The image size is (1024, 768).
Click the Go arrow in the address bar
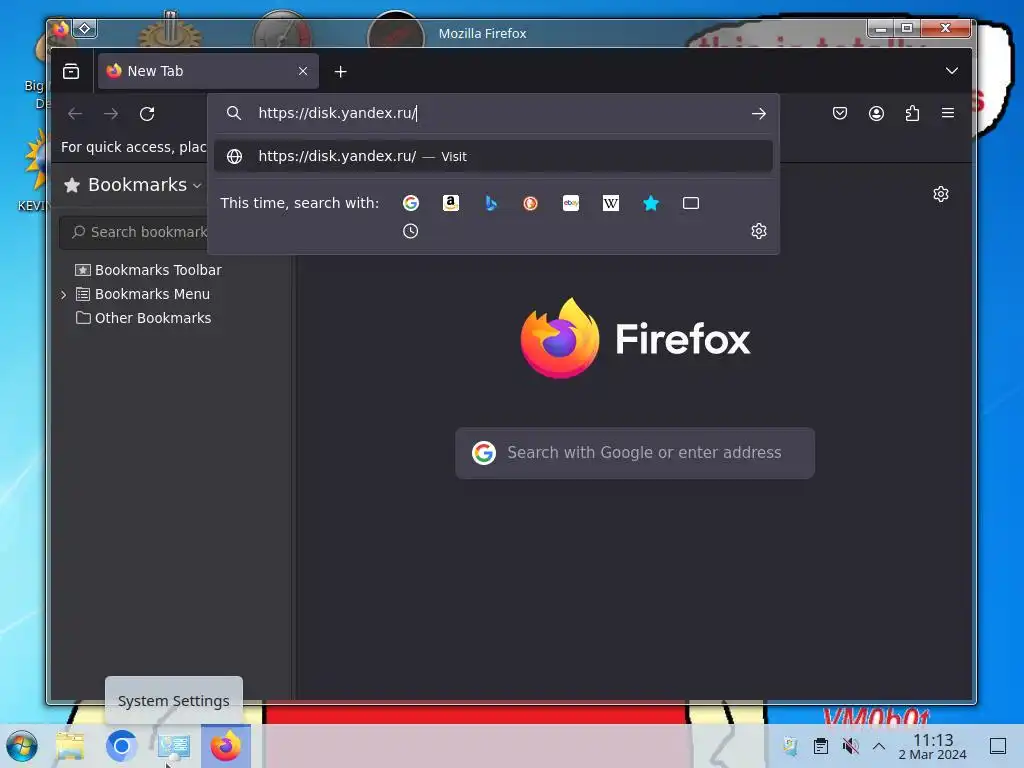tap(758, 114)
